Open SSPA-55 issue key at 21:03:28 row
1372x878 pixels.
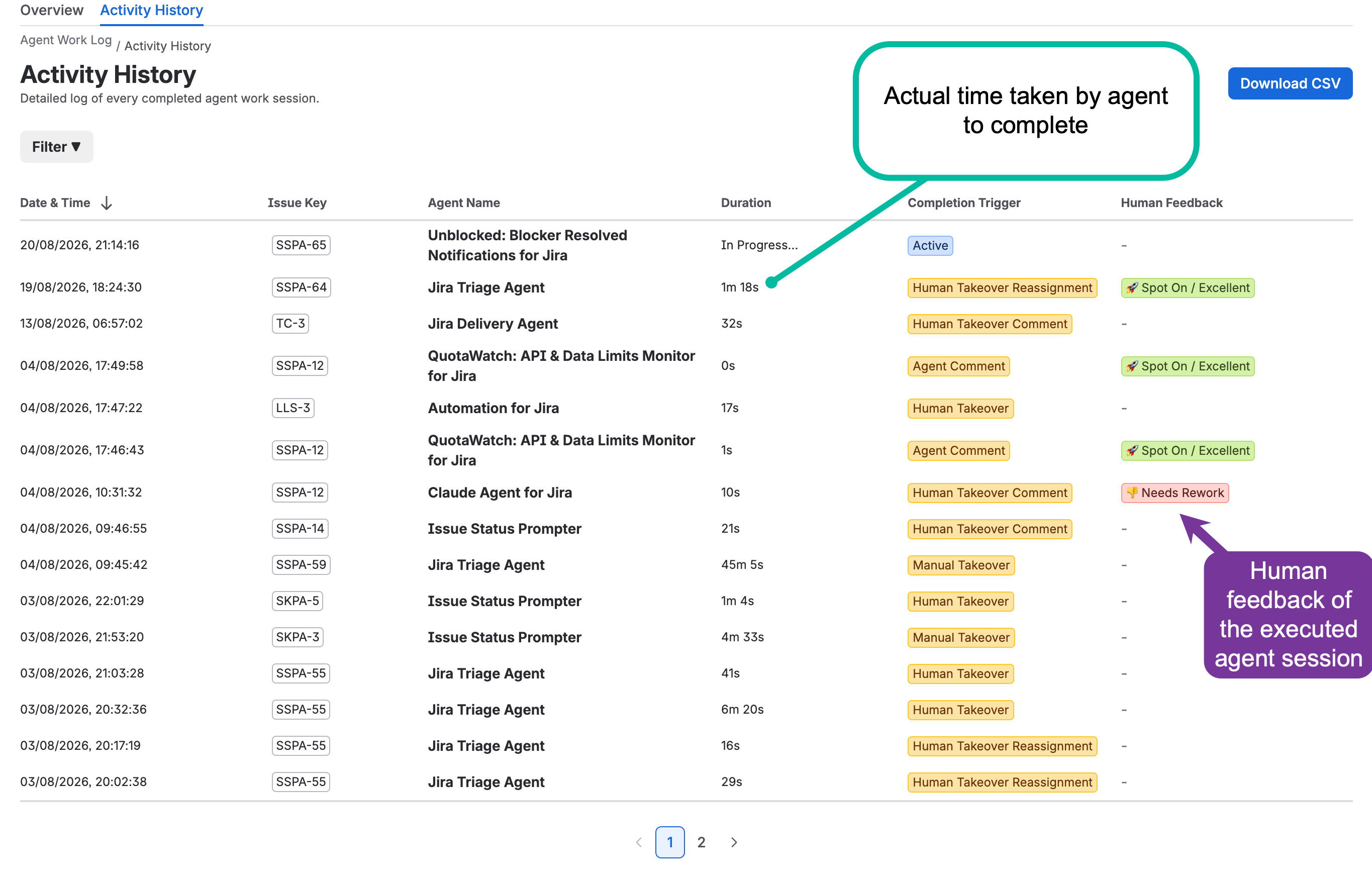[301, 673]
